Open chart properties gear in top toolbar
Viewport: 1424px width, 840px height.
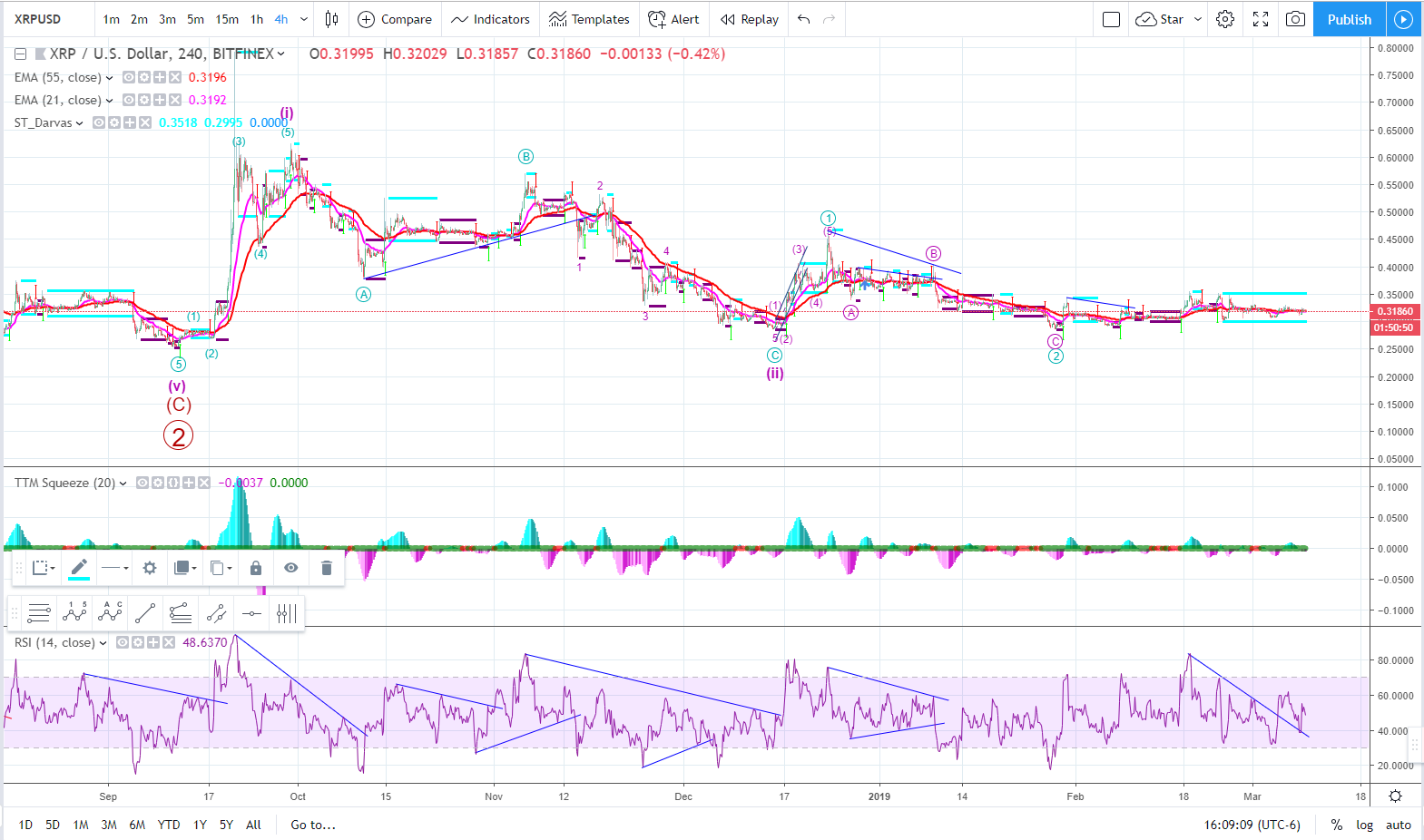click(x=1225, y=19)
